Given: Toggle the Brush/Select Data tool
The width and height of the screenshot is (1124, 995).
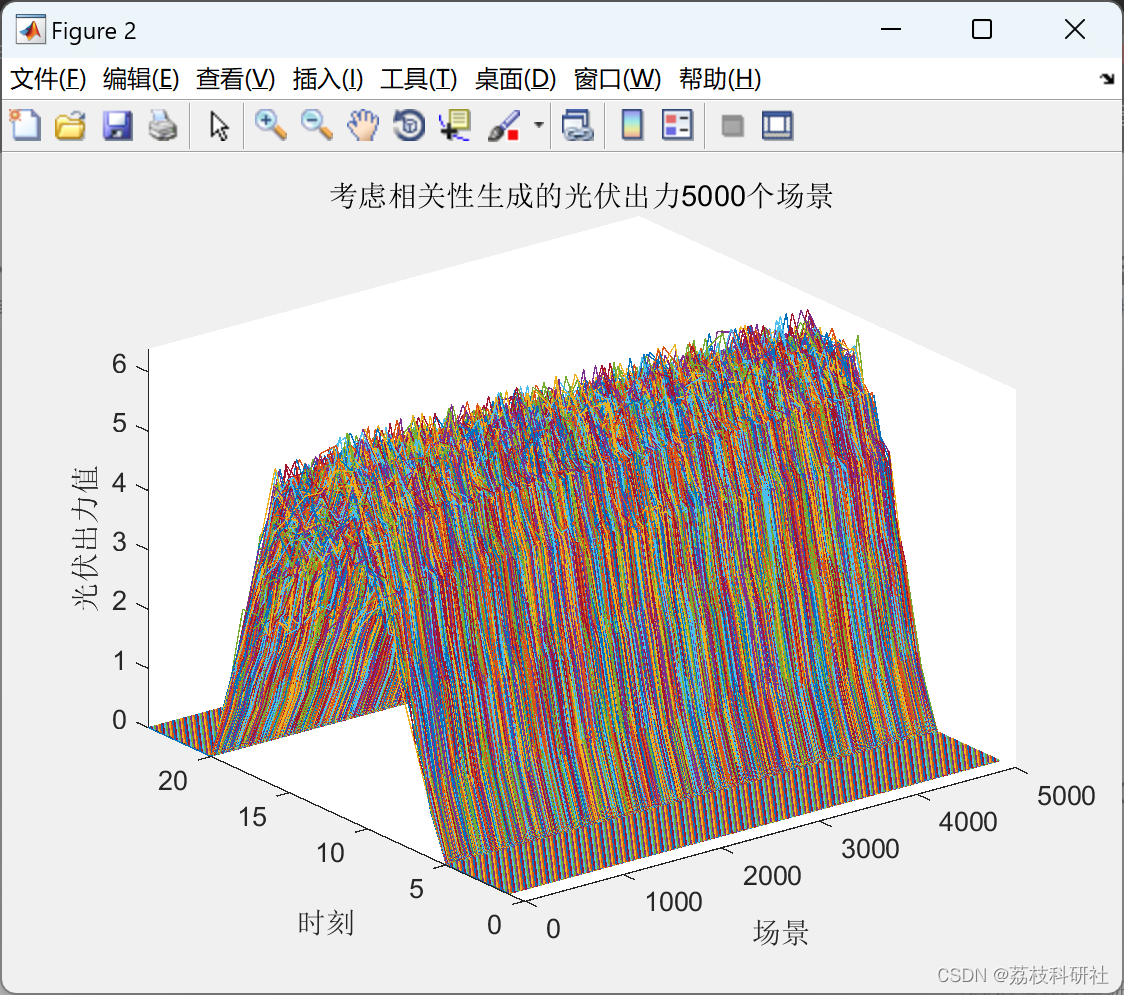Looking at the screenshot, I should [x=504, y=125].
